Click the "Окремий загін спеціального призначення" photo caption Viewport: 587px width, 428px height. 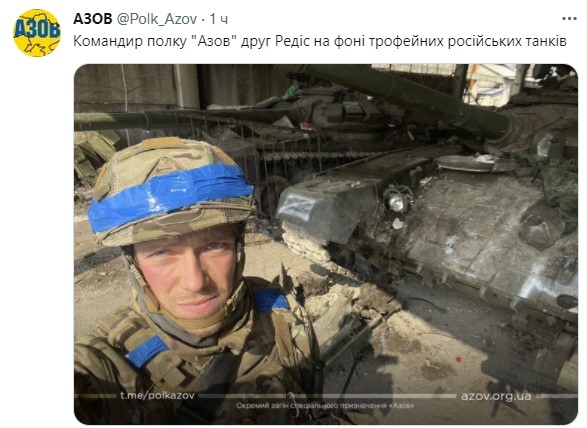(x=325, y=406)
